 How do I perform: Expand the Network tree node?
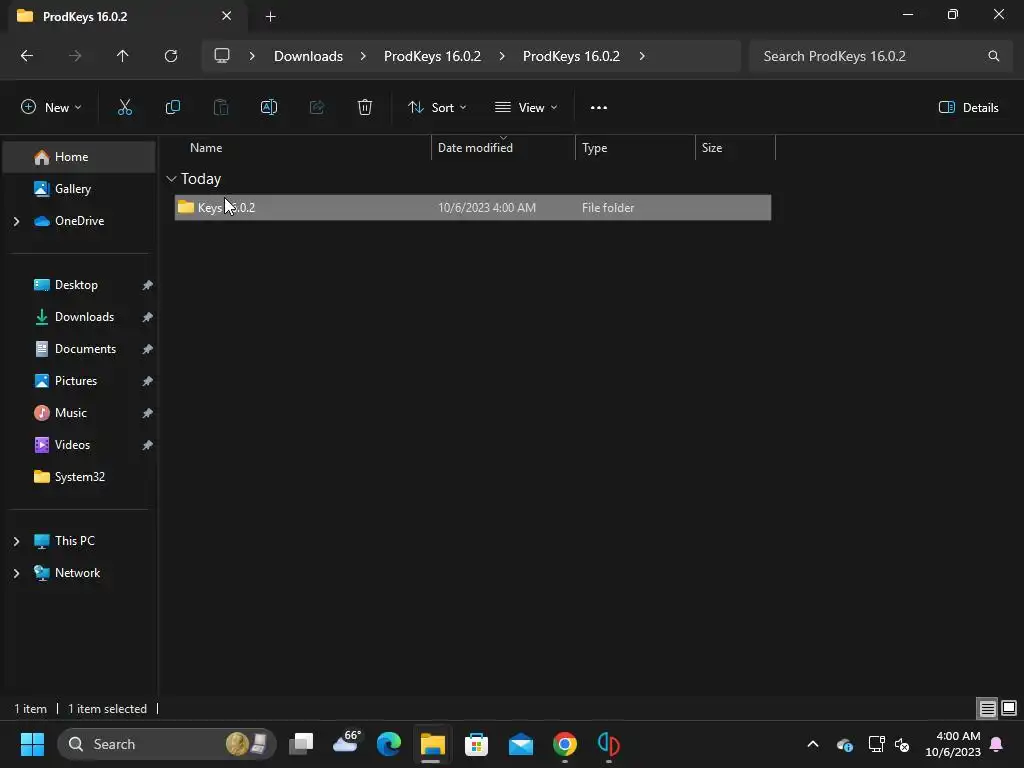click(16, 573)
